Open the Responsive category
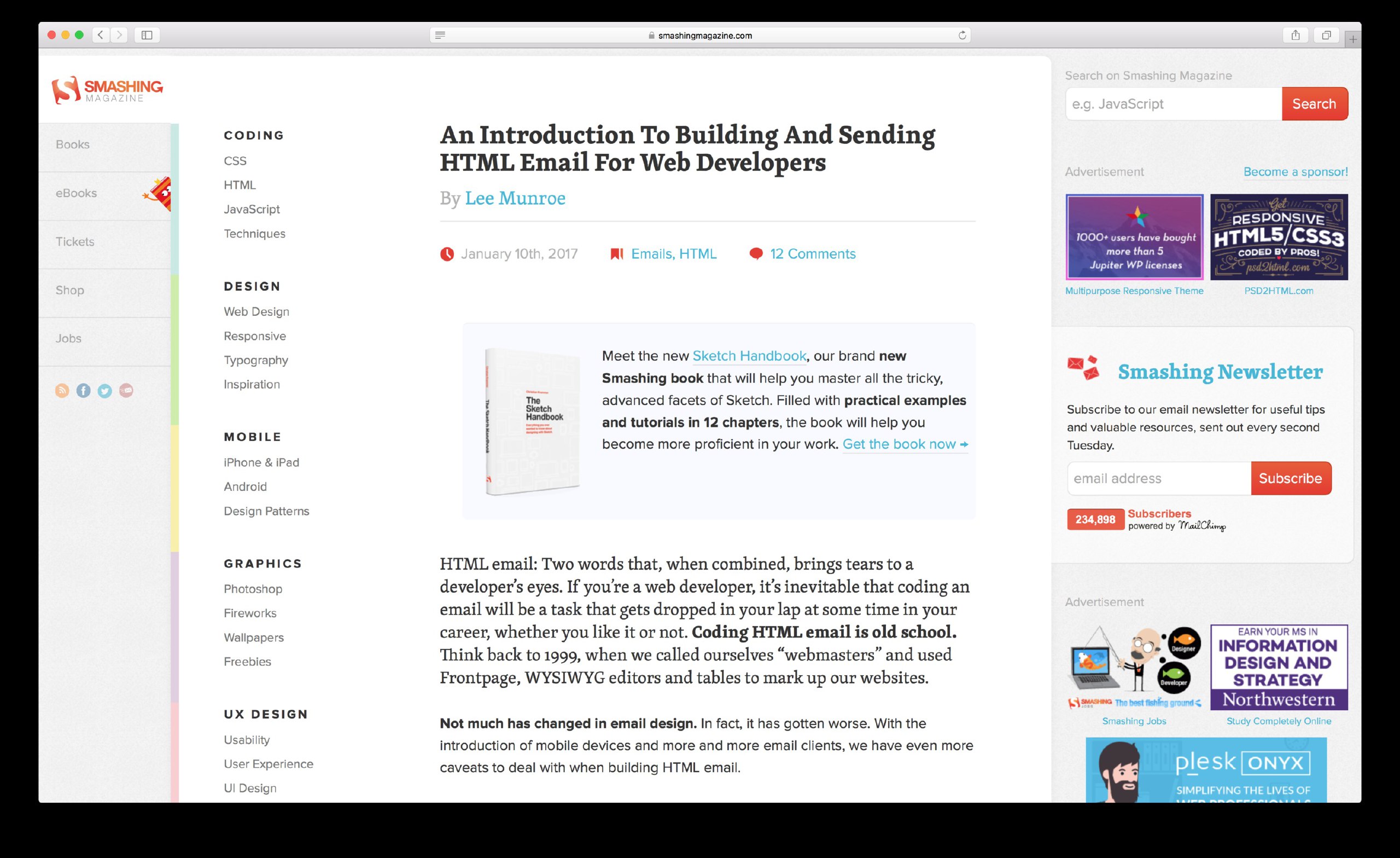The image size is (1400, 858). [254, 336]
